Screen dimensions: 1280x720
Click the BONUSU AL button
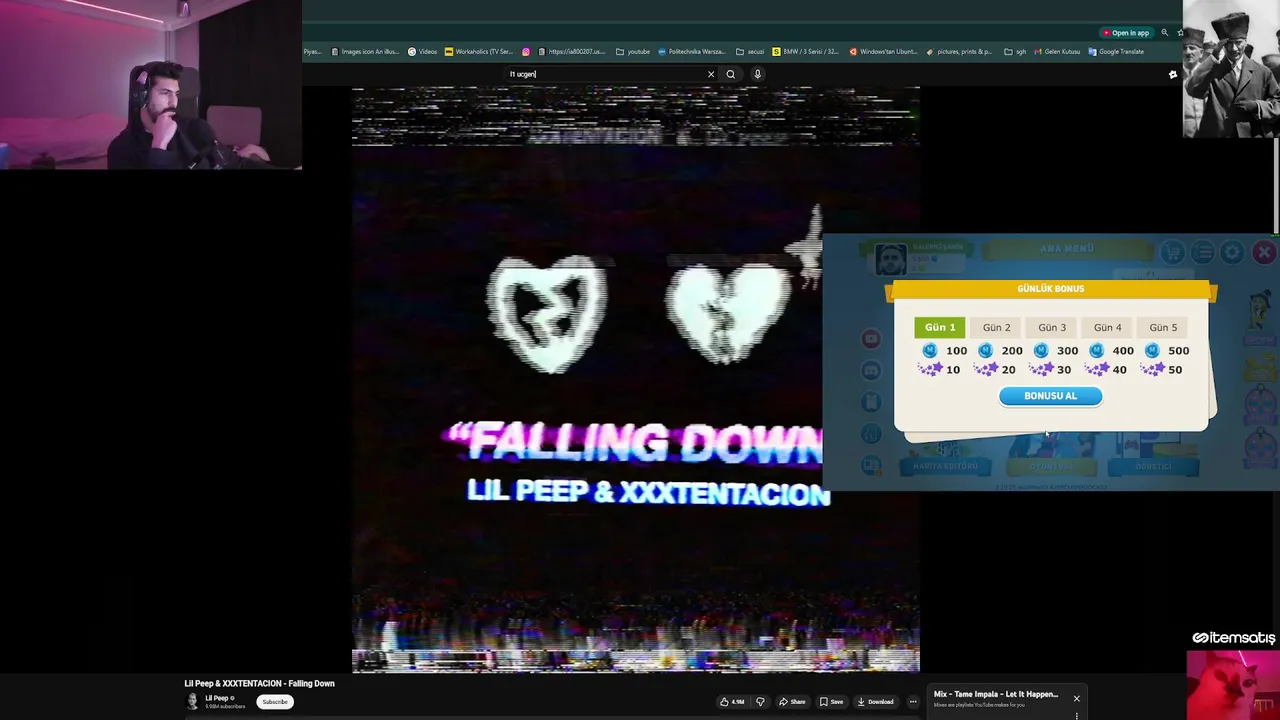coord(1050,396)
